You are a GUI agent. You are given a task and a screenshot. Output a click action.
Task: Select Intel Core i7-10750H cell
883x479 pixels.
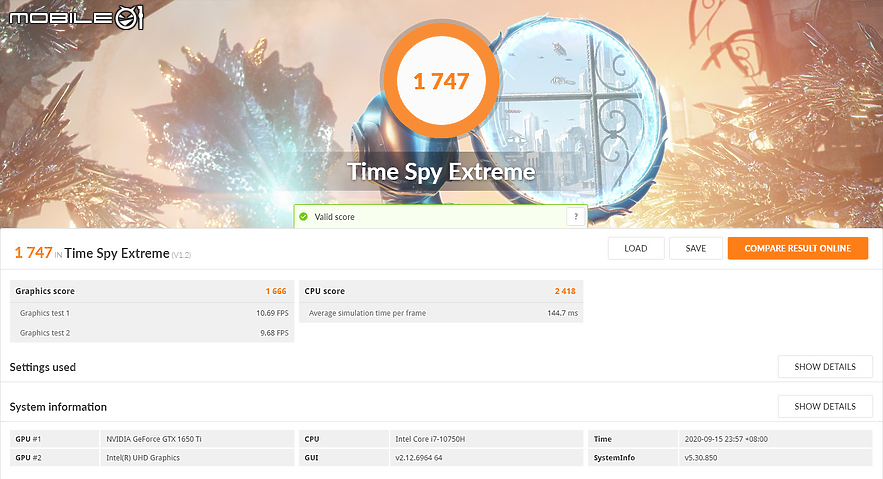(486, 439)
